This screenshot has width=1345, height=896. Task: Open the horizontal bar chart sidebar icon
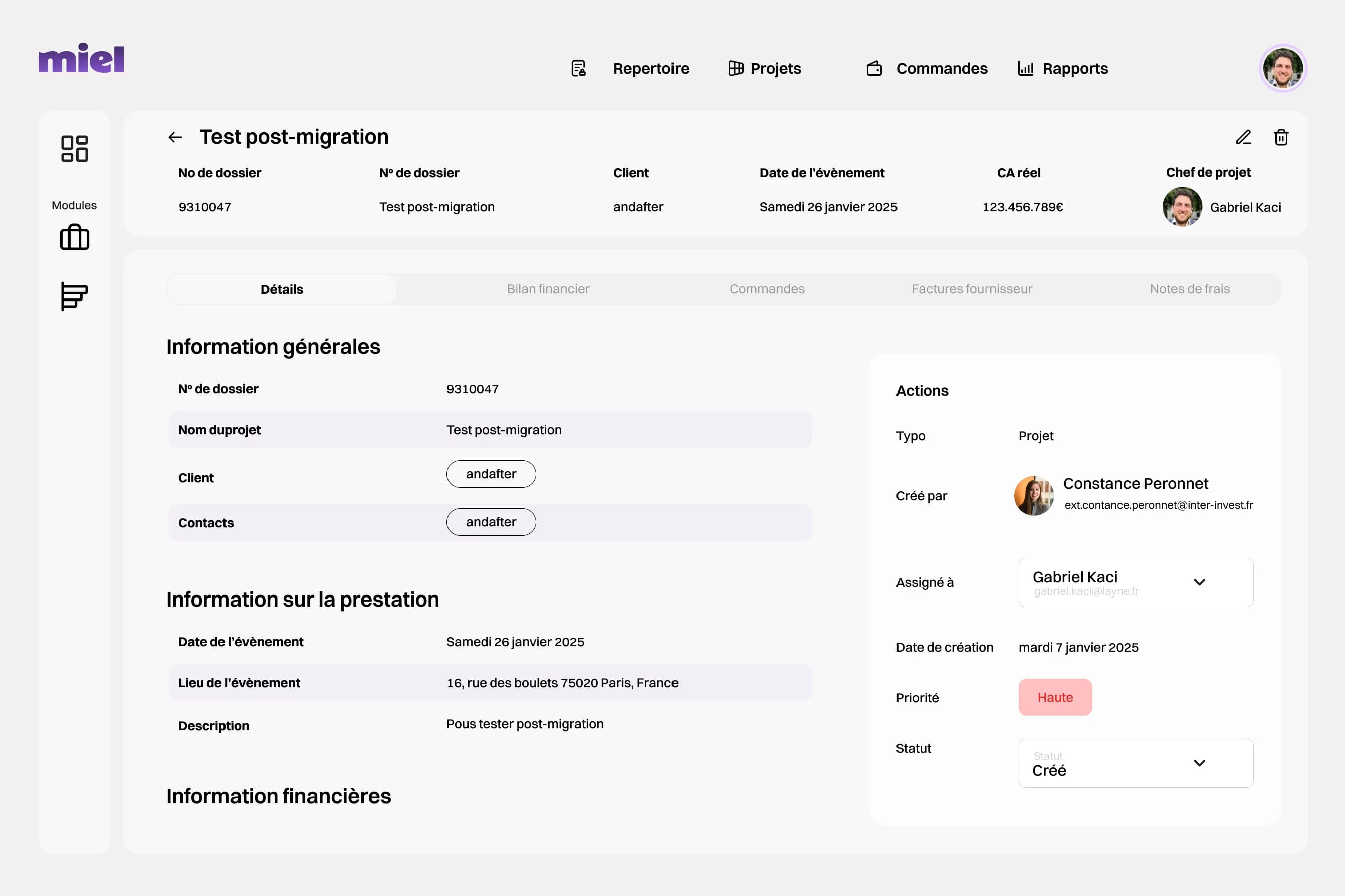coord(74,296)
